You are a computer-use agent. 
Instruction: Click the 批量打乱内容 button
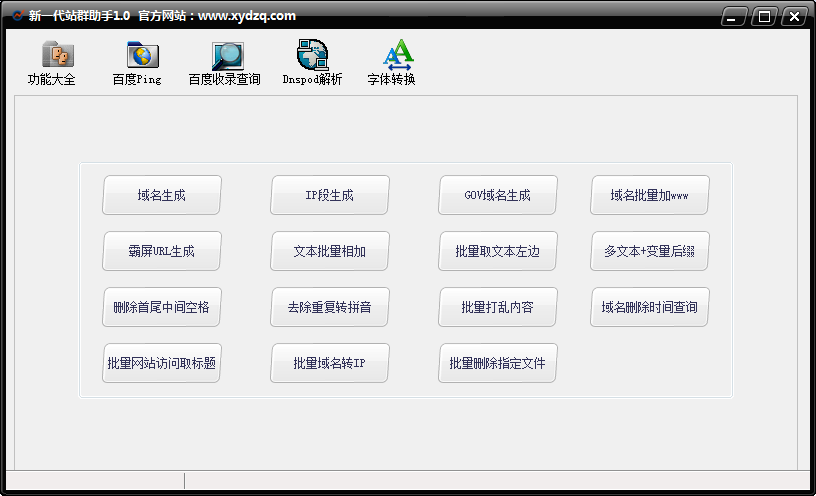[498, 307]
